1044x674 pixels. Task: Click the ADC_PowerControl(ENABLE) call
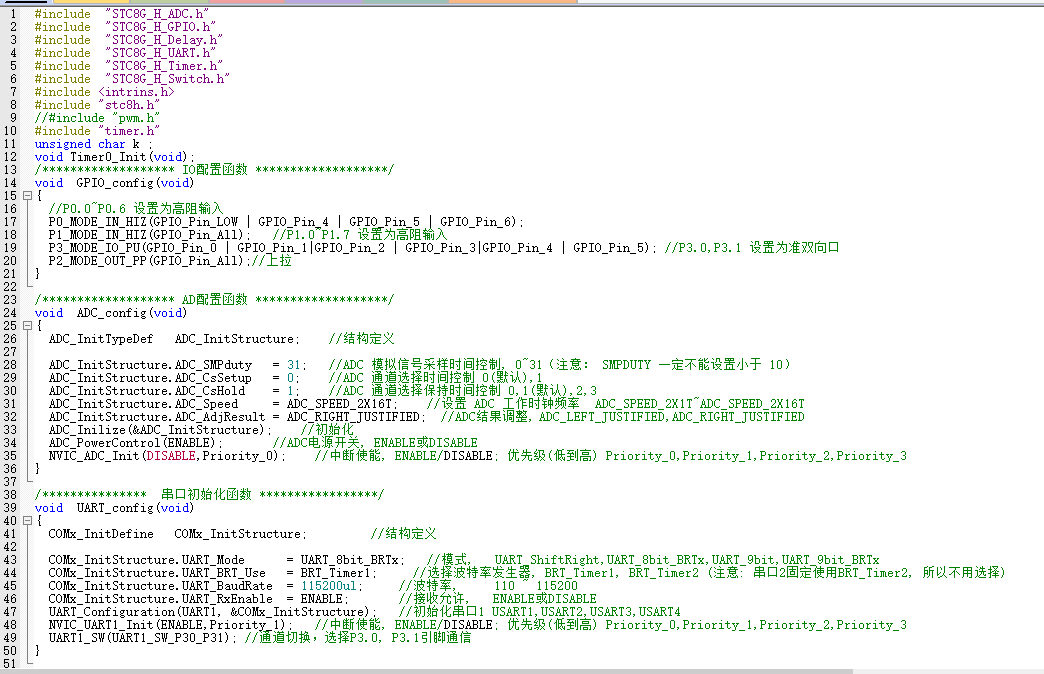[x=136, y=443]
